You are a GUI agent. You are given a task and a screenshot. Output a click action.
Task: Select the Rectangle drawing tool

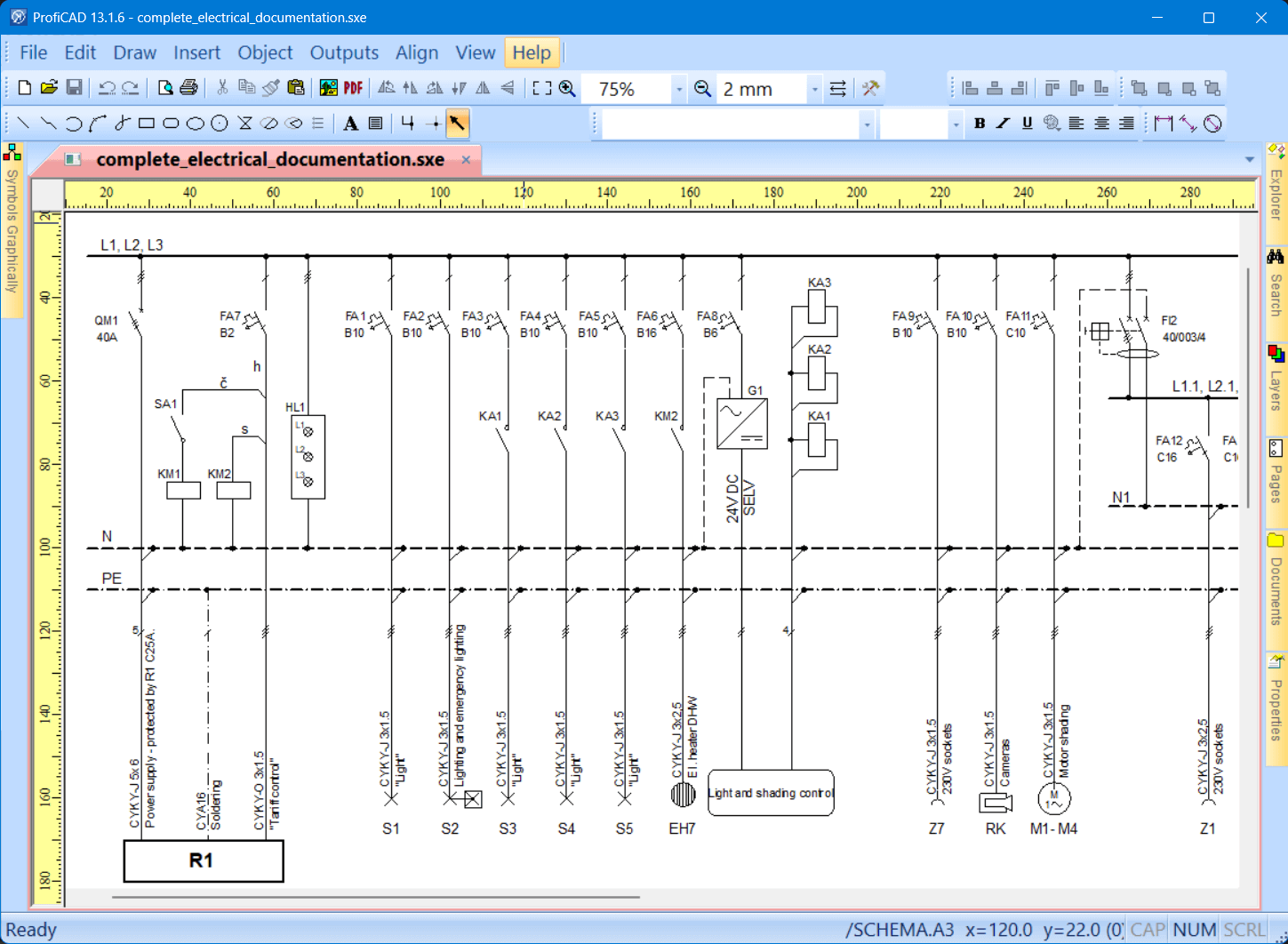point(147,124)
